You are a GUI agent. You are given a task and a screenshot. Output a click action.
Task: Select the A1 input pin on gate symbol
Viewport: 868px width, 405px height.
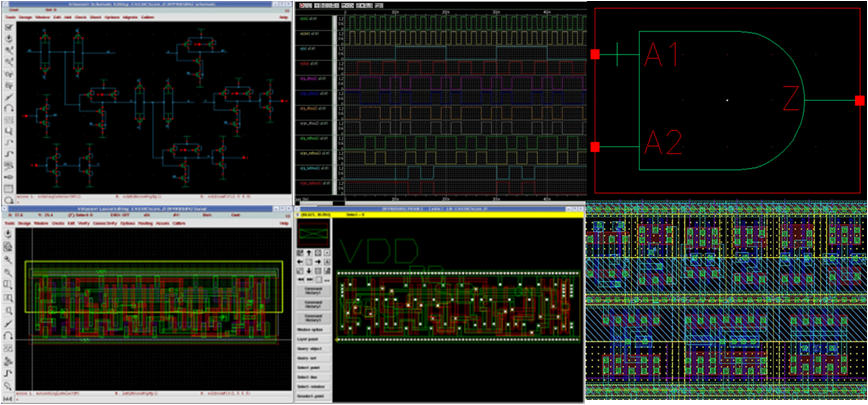595,54
